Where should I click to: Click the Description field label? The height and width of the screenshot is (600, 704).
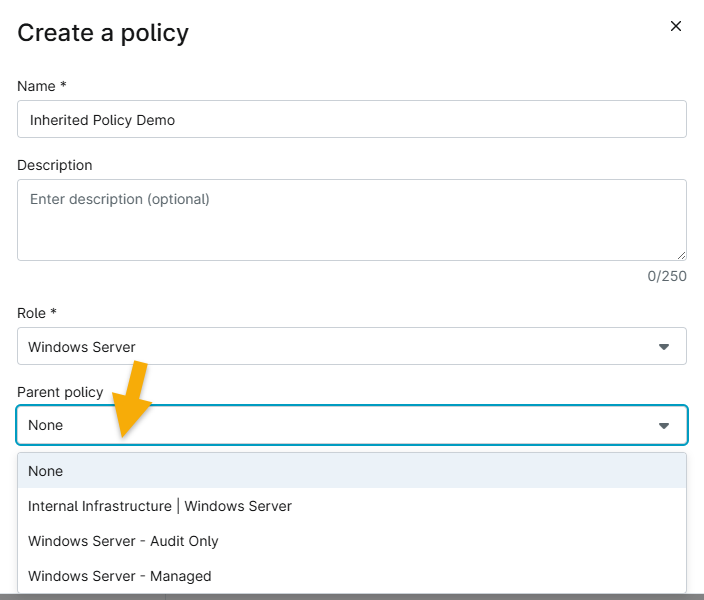click(54, 165)
